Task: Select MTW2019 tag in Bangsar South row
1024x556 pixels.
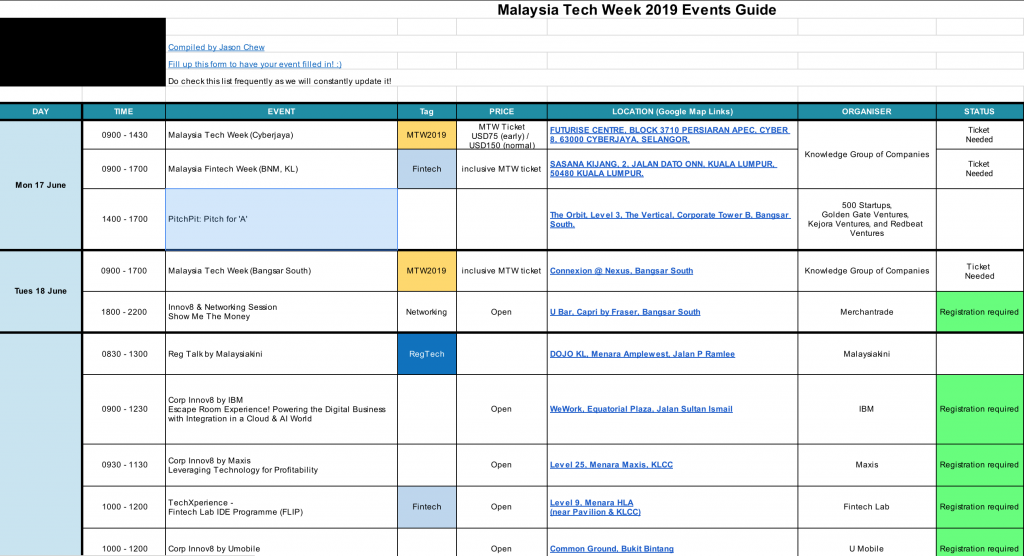Action: (426, 271)
